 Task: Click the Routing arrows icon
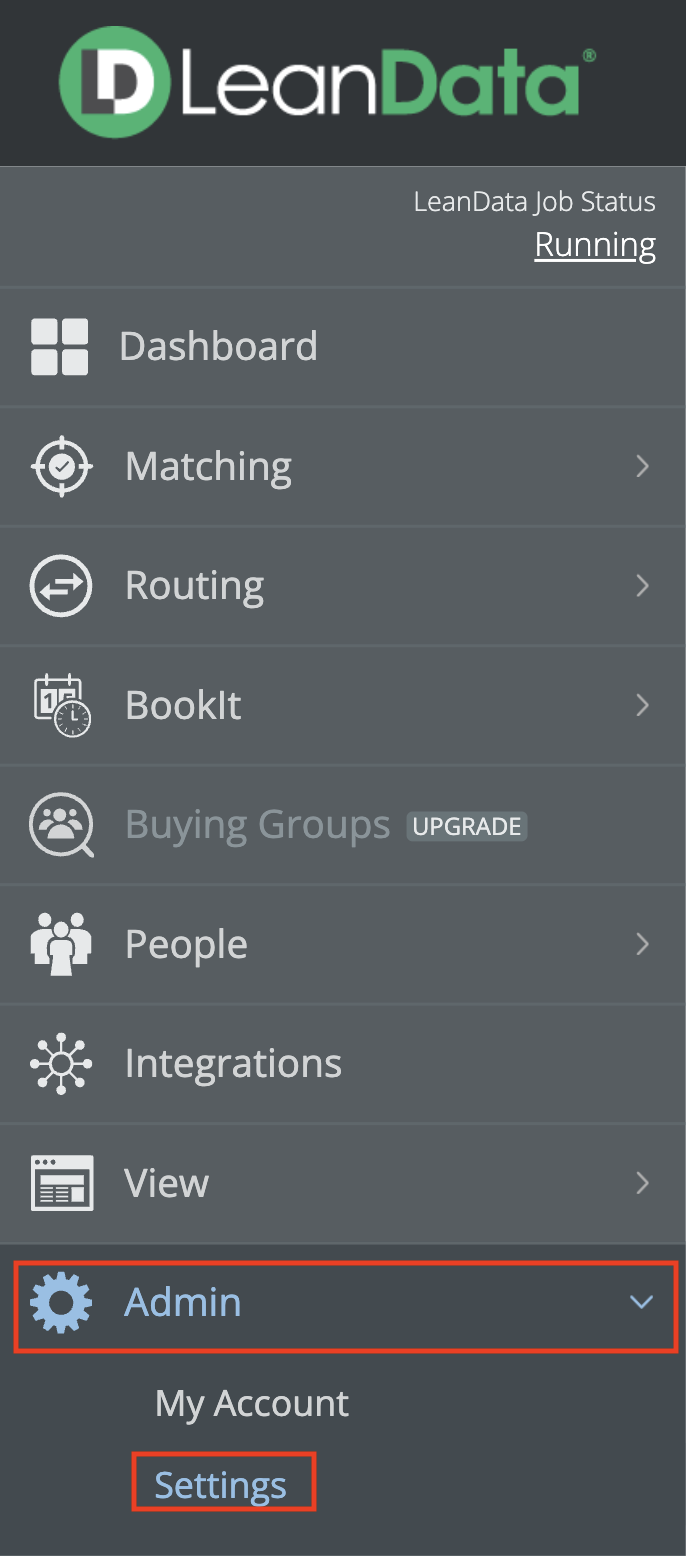coord(61,586)
